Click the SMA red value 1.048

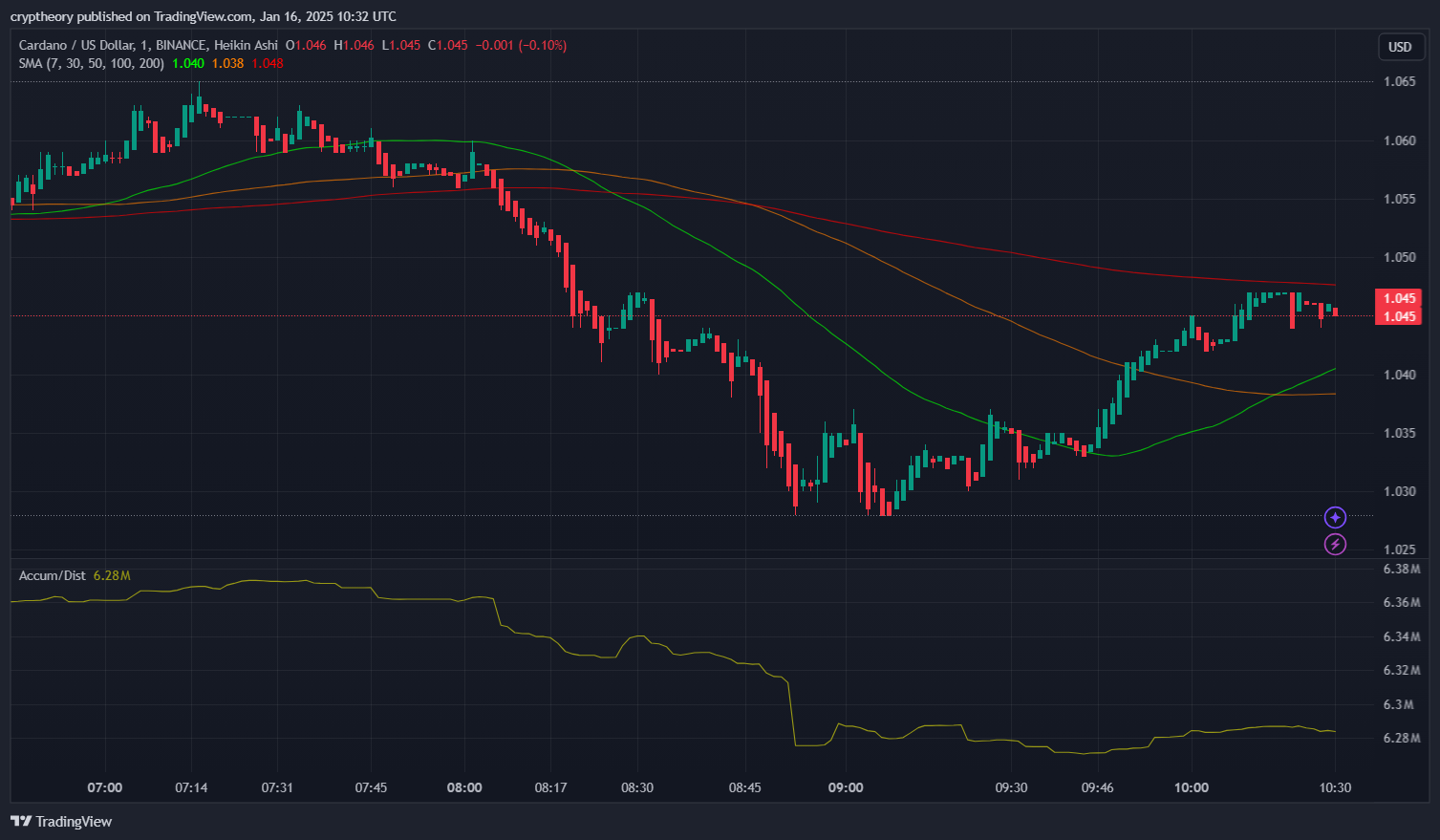[268, 63]
